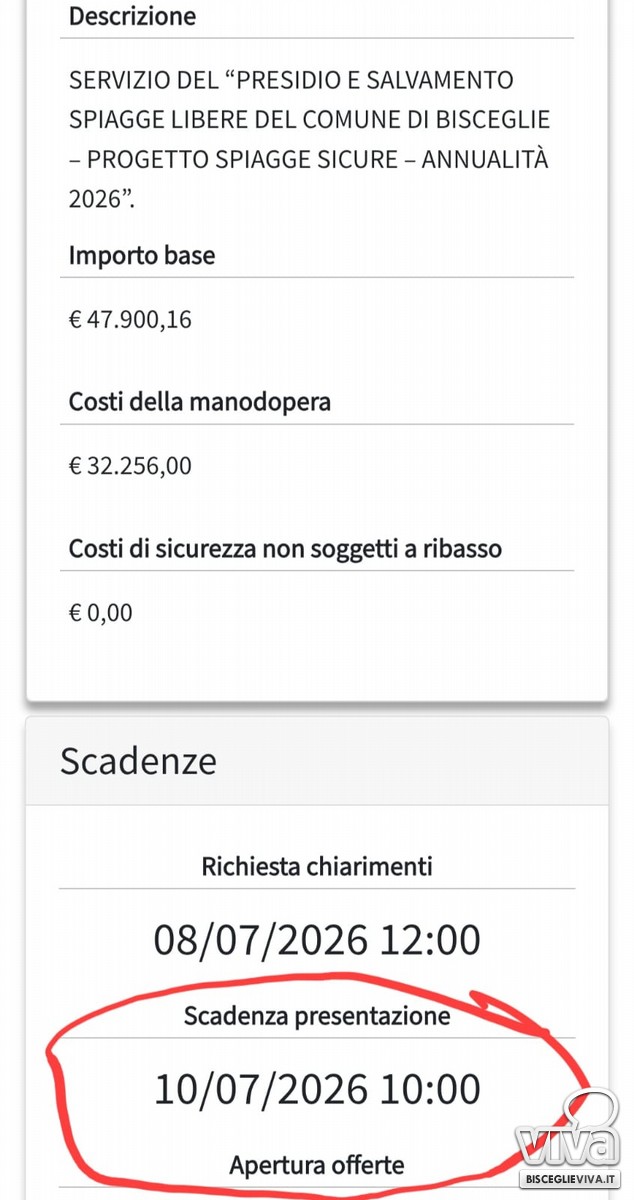Screen dimensions: 634x1200
Task: Select the Richiesta chiarimenti label
Action: 317,866
